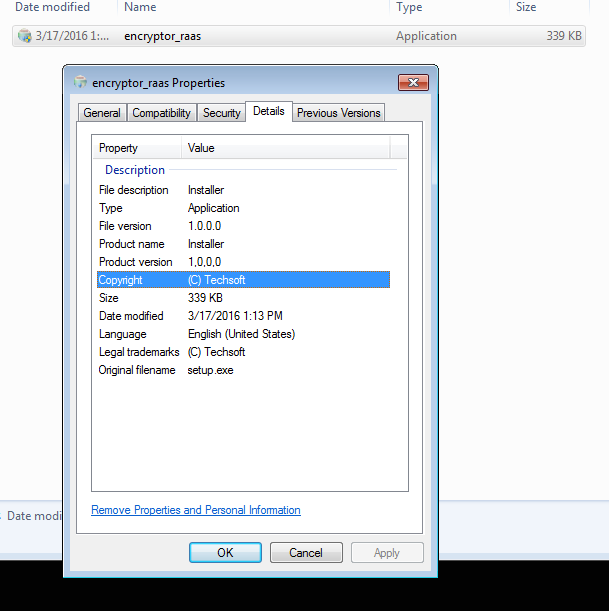Click the 3/17/2016 1:13 PM value
The height and width of the screenshot is (611, 609).
pyautogui.click(x=235, y=316)
